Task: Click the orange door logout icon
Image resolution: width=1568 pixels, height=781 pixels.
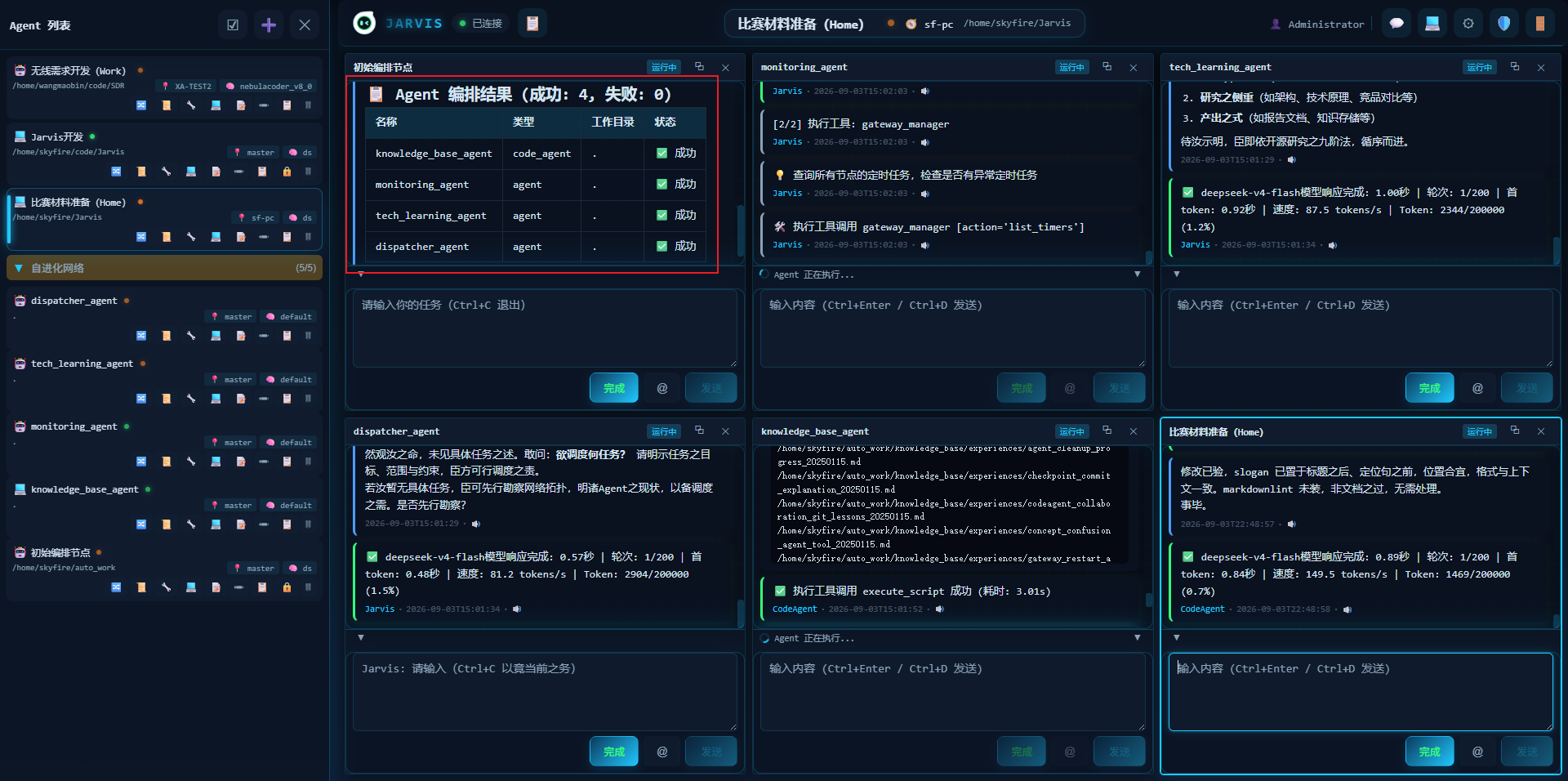Action: coord(1540,24)
